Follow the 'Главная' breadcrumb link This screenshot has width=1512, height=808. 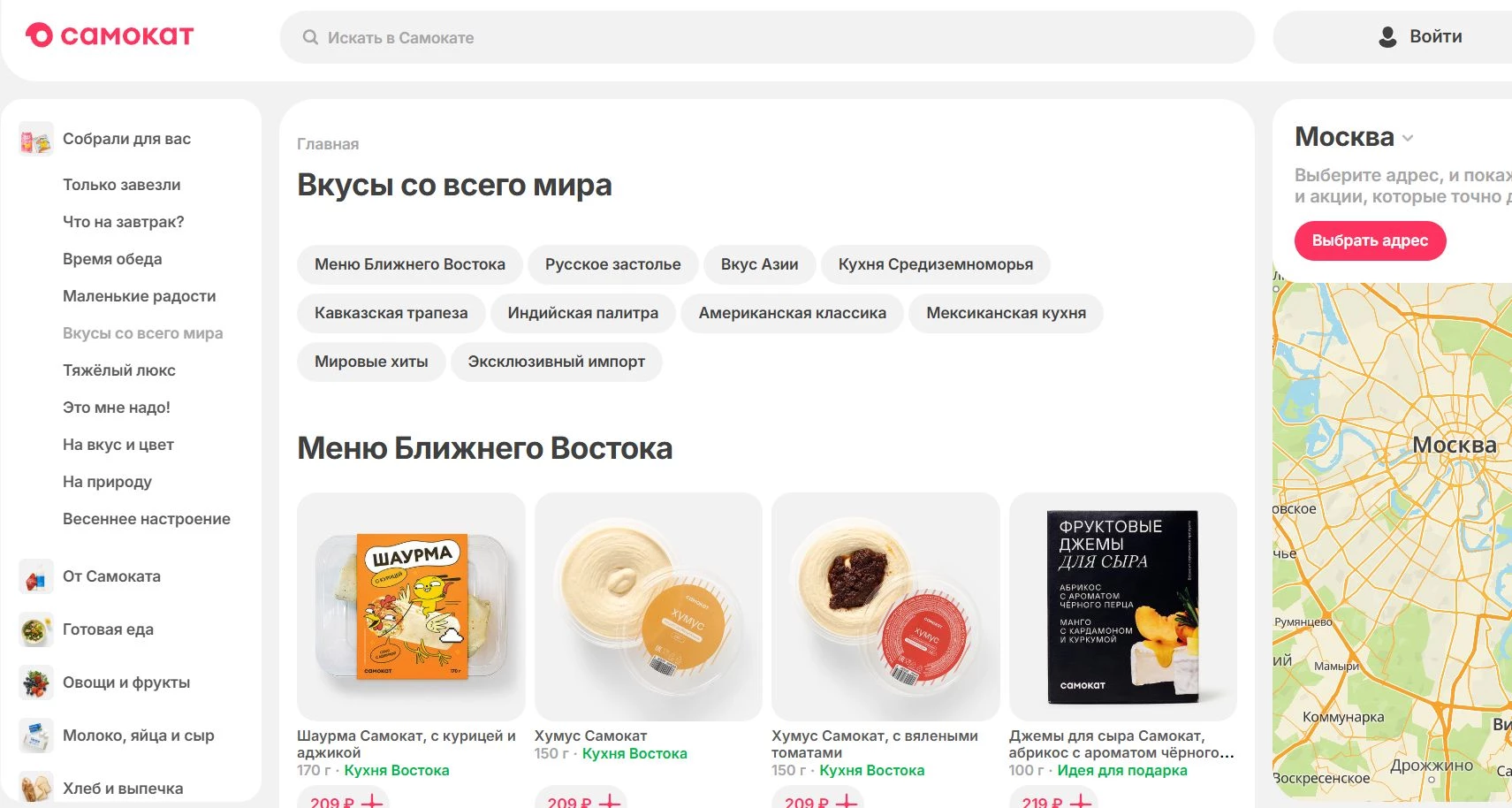[x=328, y=144]
